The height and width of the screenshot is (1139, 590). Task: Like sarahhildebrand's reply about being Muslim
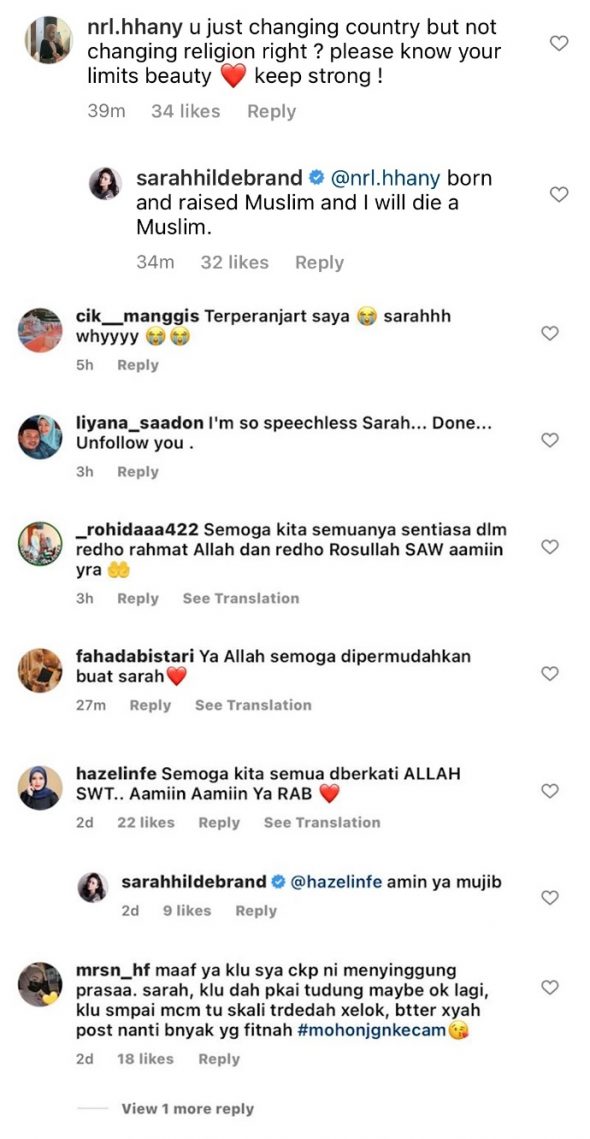coord(559,195)
